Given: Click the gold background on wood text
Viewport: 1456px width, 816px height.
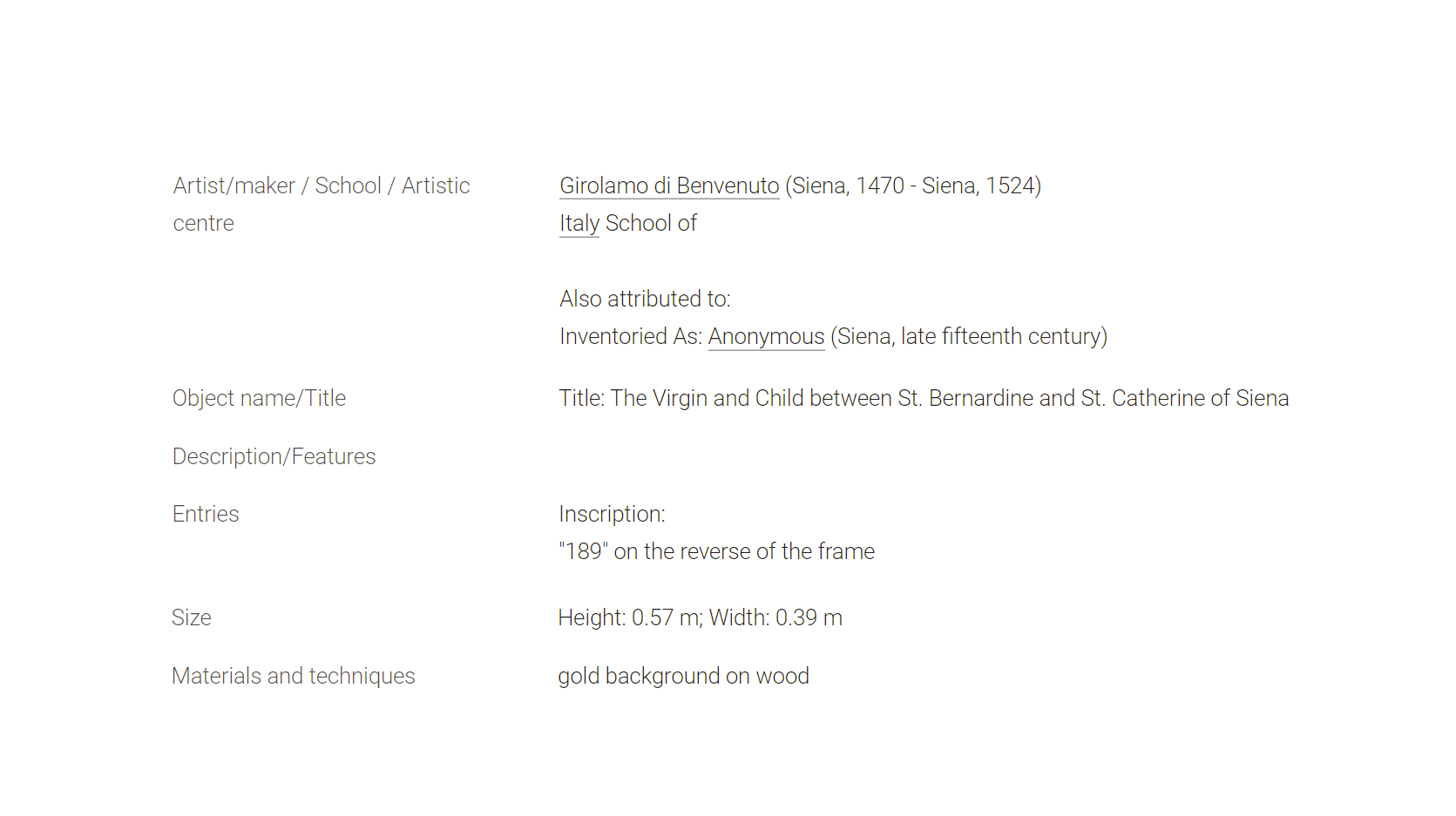Looking at the screenshot, I should 683,676.
